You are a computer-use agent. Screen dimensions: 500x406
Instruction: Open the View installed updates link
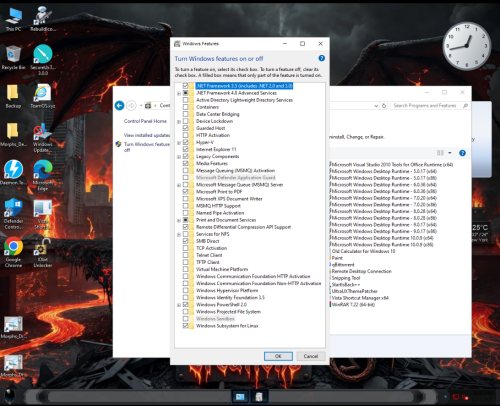click(x=147, y=135)
